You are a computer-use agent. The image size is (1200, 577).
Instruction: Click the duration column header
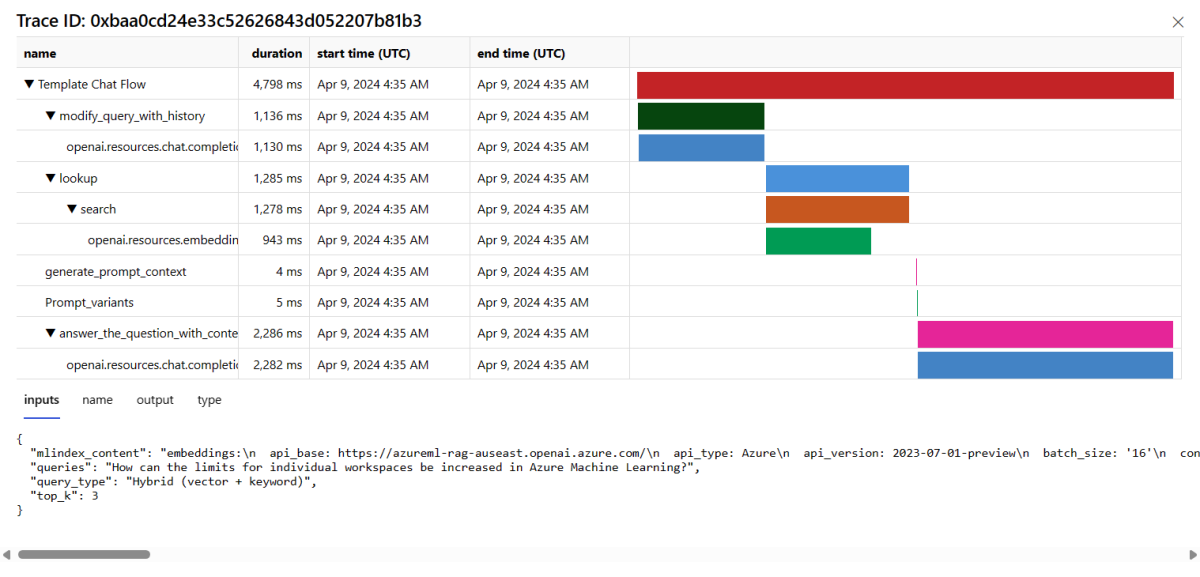coord(277,54)
